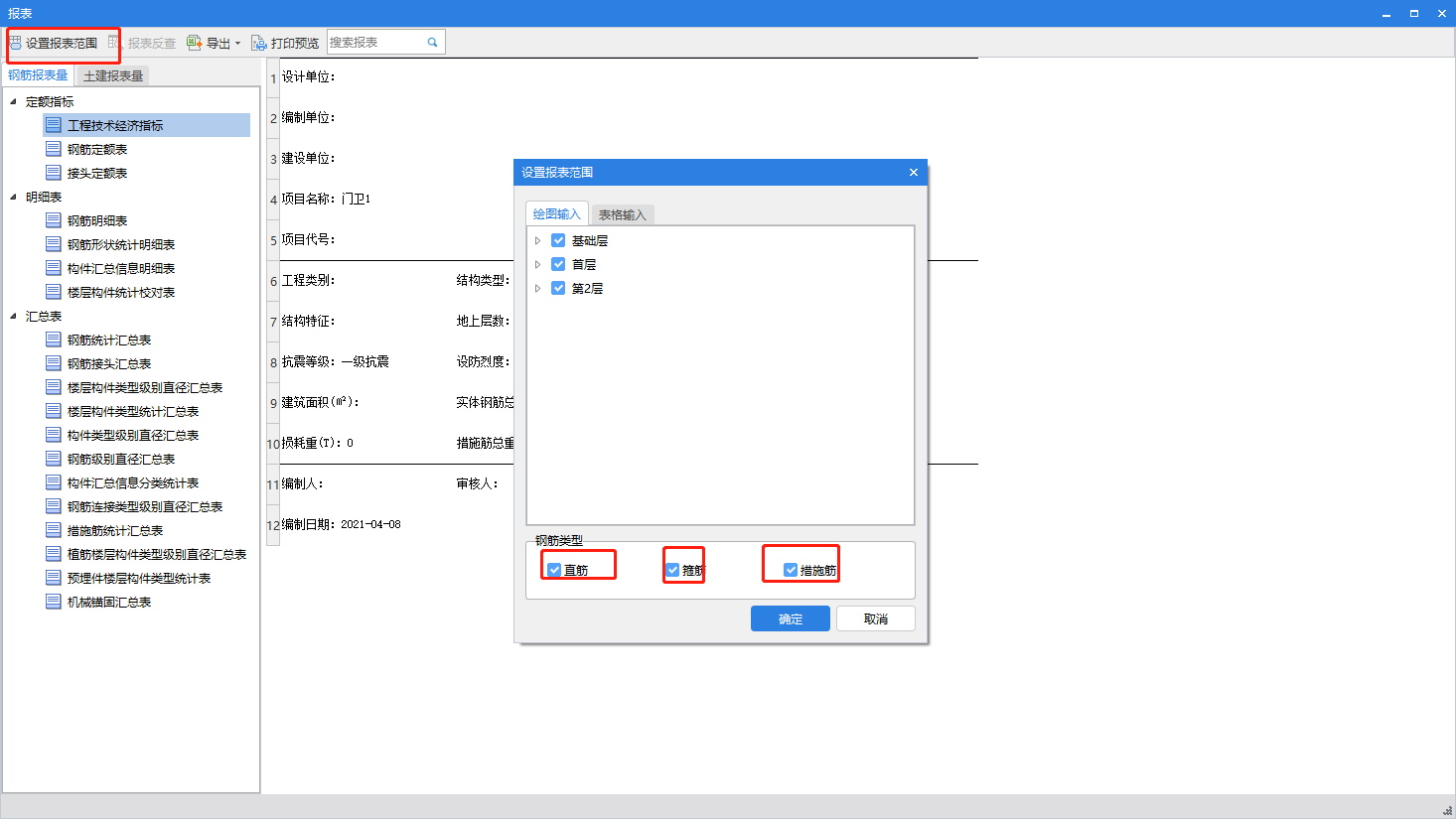Click the 设置报表范围 toolbar icon
This screenshot has height=819, width=1456.
click(x=15, y=43)
